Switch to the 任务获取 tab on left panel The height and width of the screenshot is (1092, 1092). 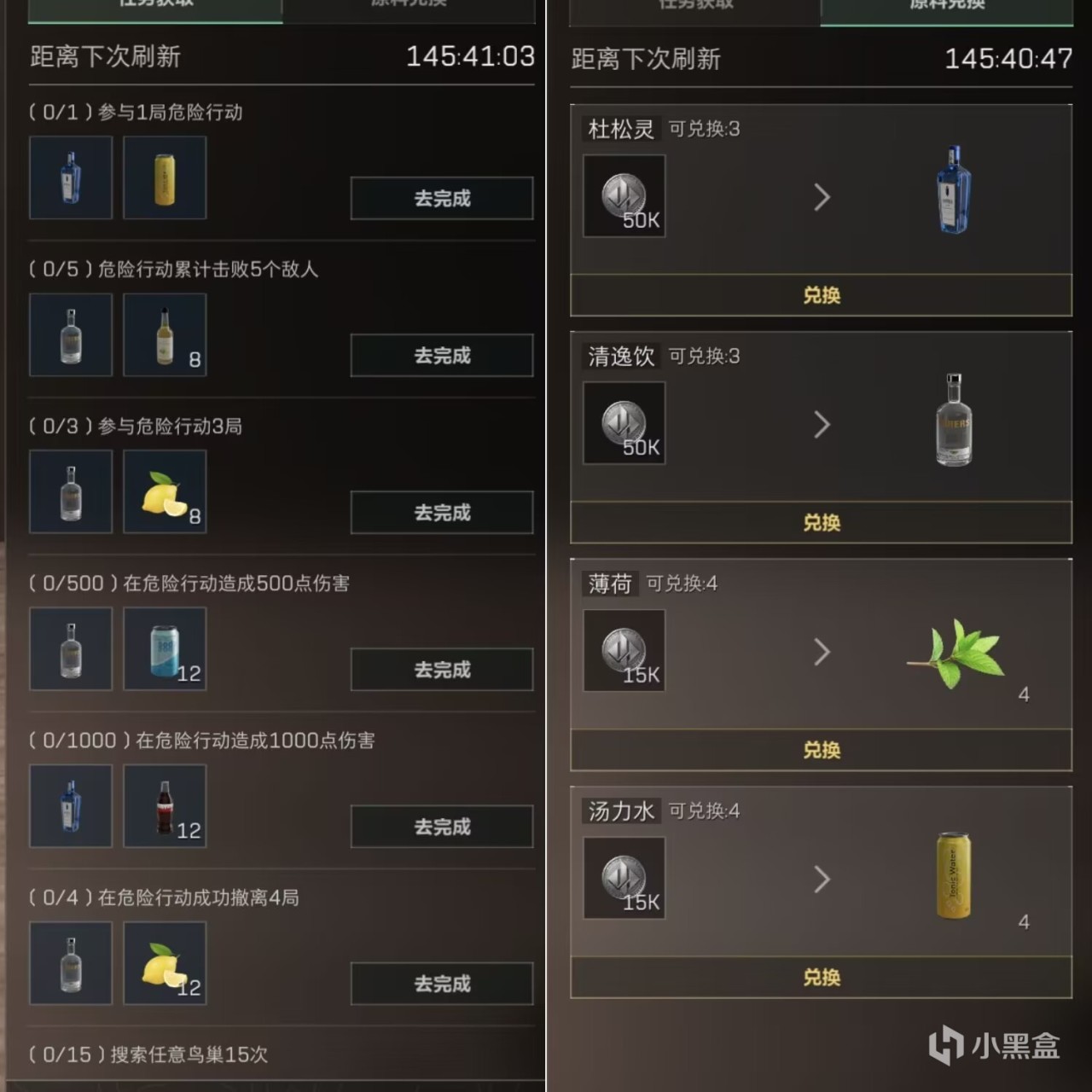coord(155,7)
